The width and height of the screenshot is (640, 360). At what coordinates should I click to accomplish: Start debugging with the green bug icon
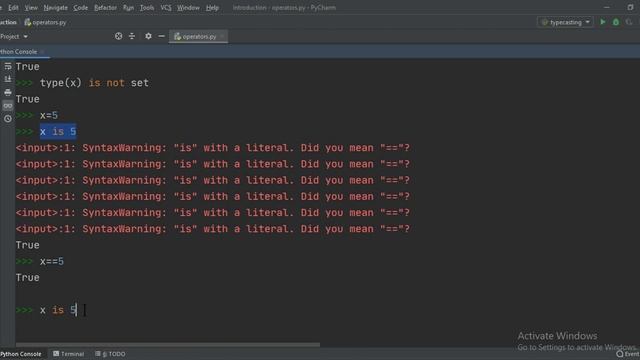[616, 22]
